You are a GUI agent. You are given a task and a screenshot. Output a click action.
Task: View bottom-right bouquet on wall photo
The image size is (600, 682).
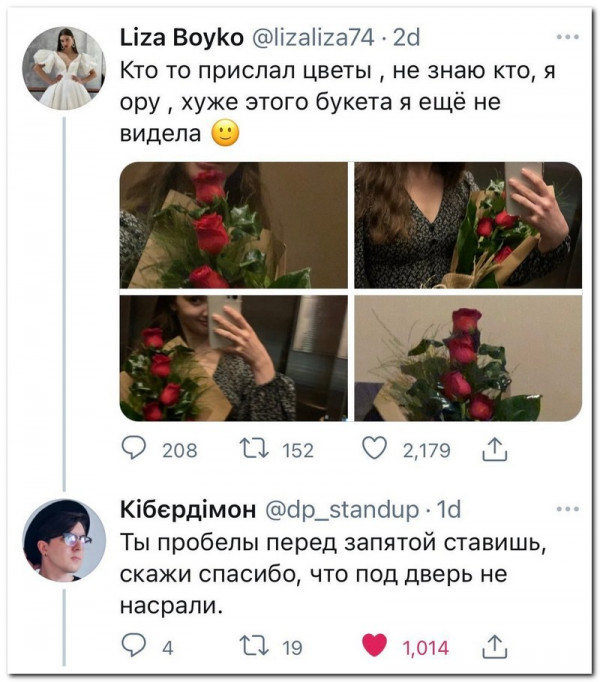coord(467,357)
